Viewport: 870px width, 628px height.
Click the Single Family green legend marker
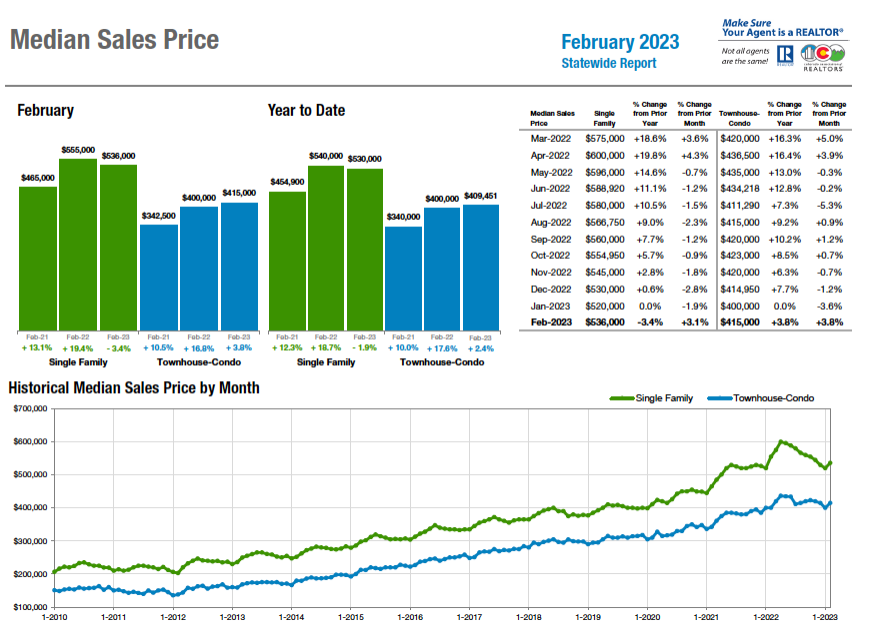[622, 398]
